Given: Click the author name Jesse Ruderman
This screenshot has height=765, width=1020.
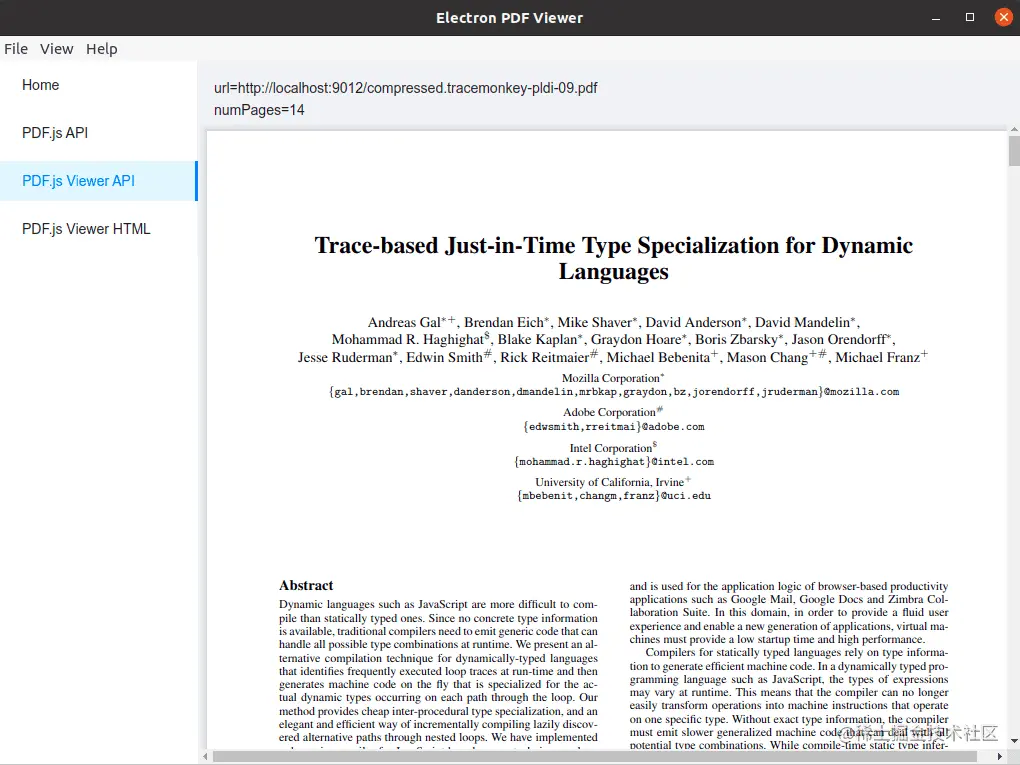Looking at the screenshot, I should coord(345,358).
